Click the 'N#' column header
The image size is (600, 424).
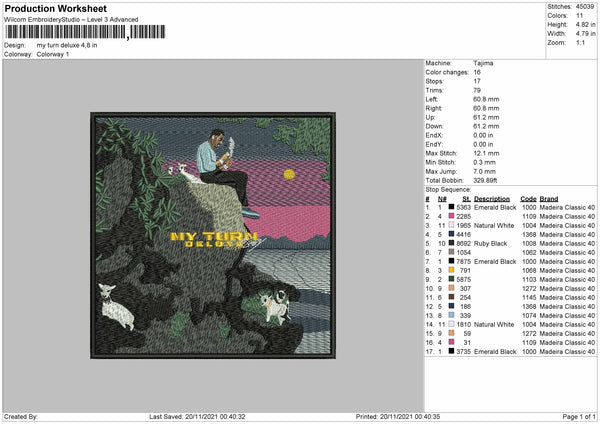442,199
